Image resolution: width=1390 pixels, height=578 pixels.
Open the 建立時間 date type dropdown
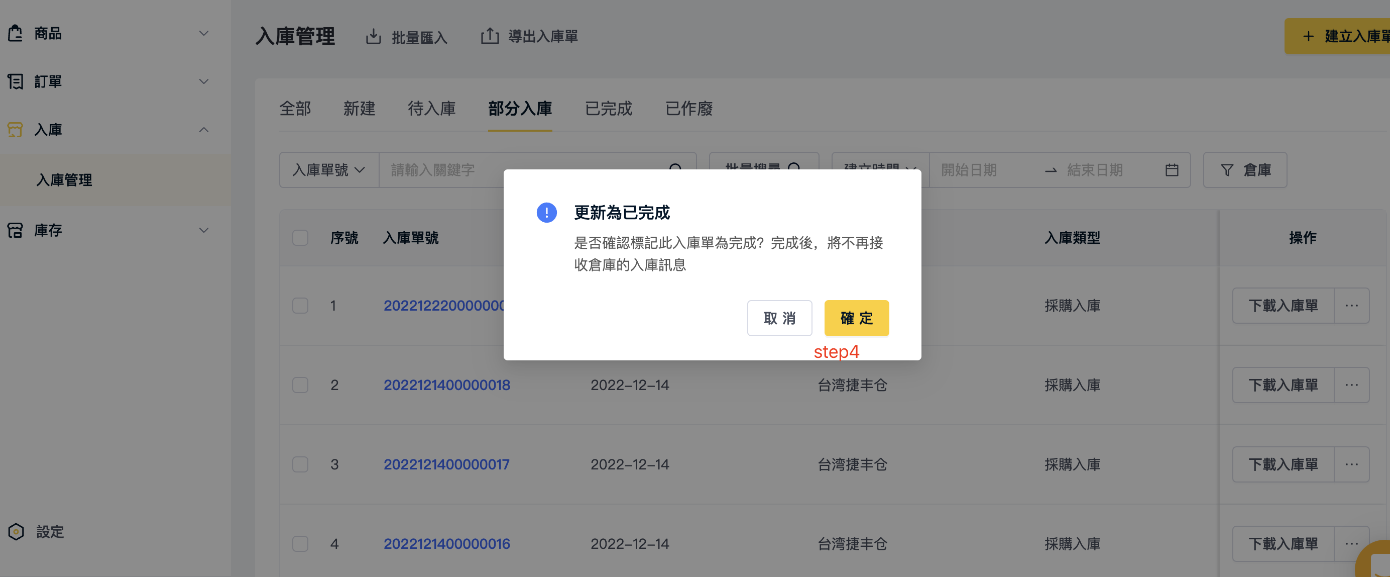[880, 170]
